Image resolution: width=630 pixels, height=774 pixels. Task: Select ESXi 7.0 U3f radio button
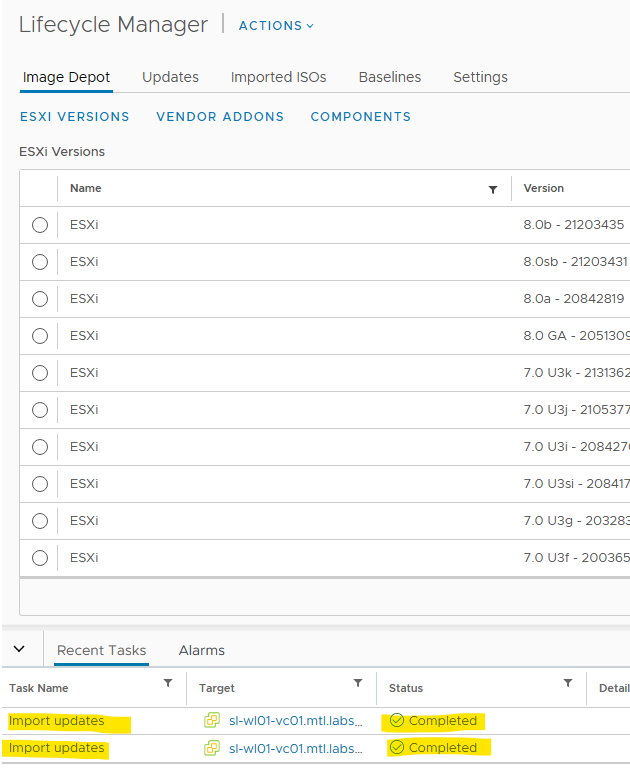(x=40, y=558)
